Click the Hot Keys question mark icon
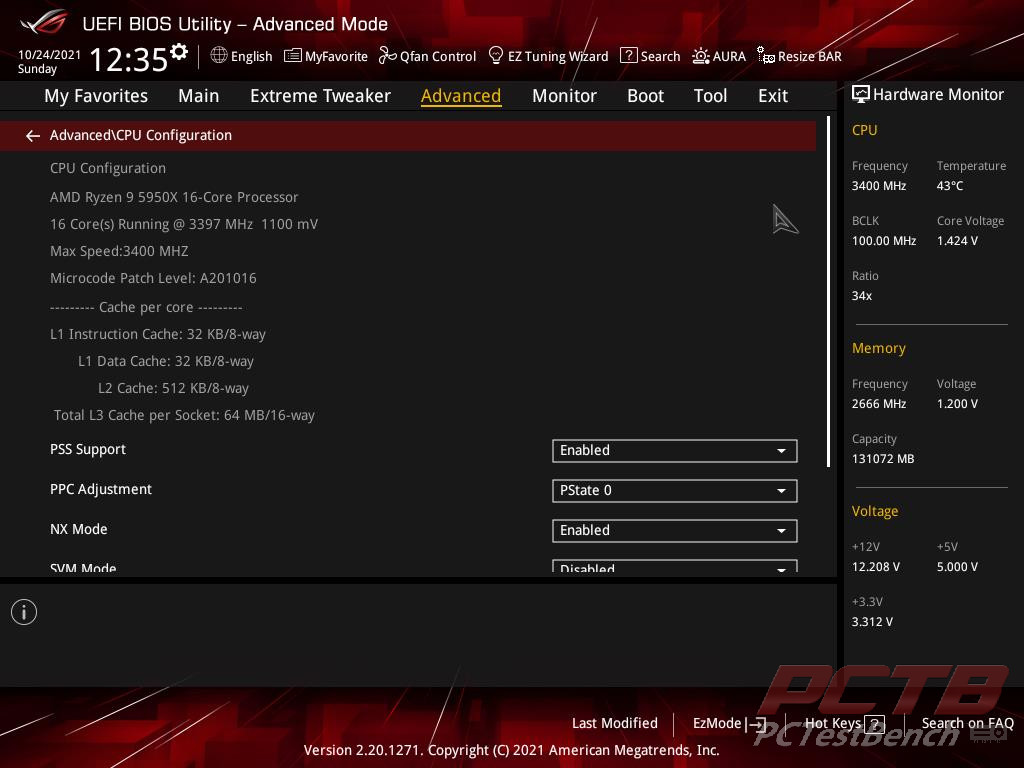Image resolution: width=1024 pixels, height=768 pixels. (874, 724)
